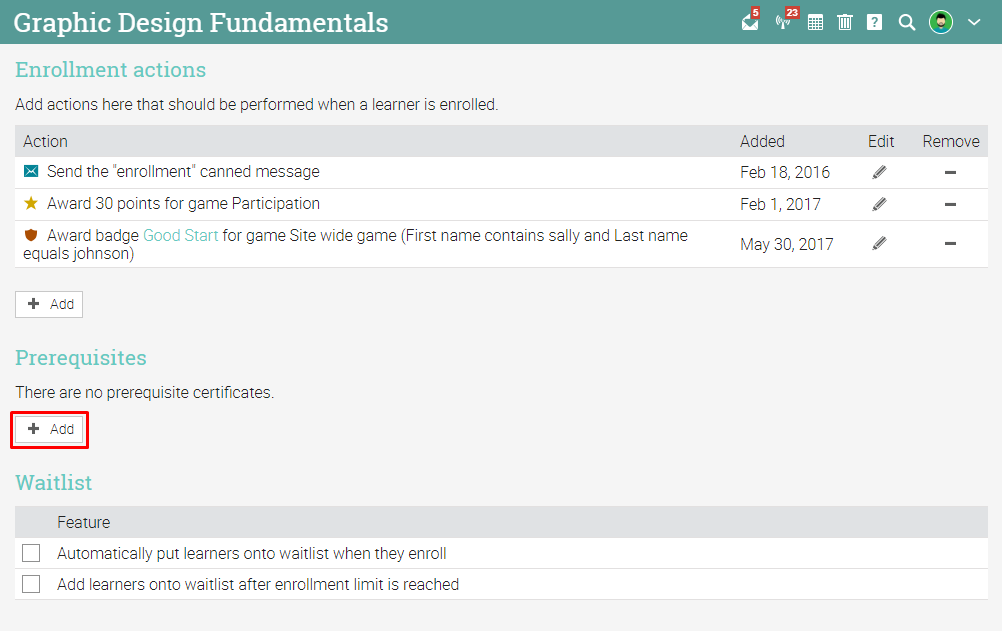
Task: Open the Good Start badge link
Action: coord(181,236)
